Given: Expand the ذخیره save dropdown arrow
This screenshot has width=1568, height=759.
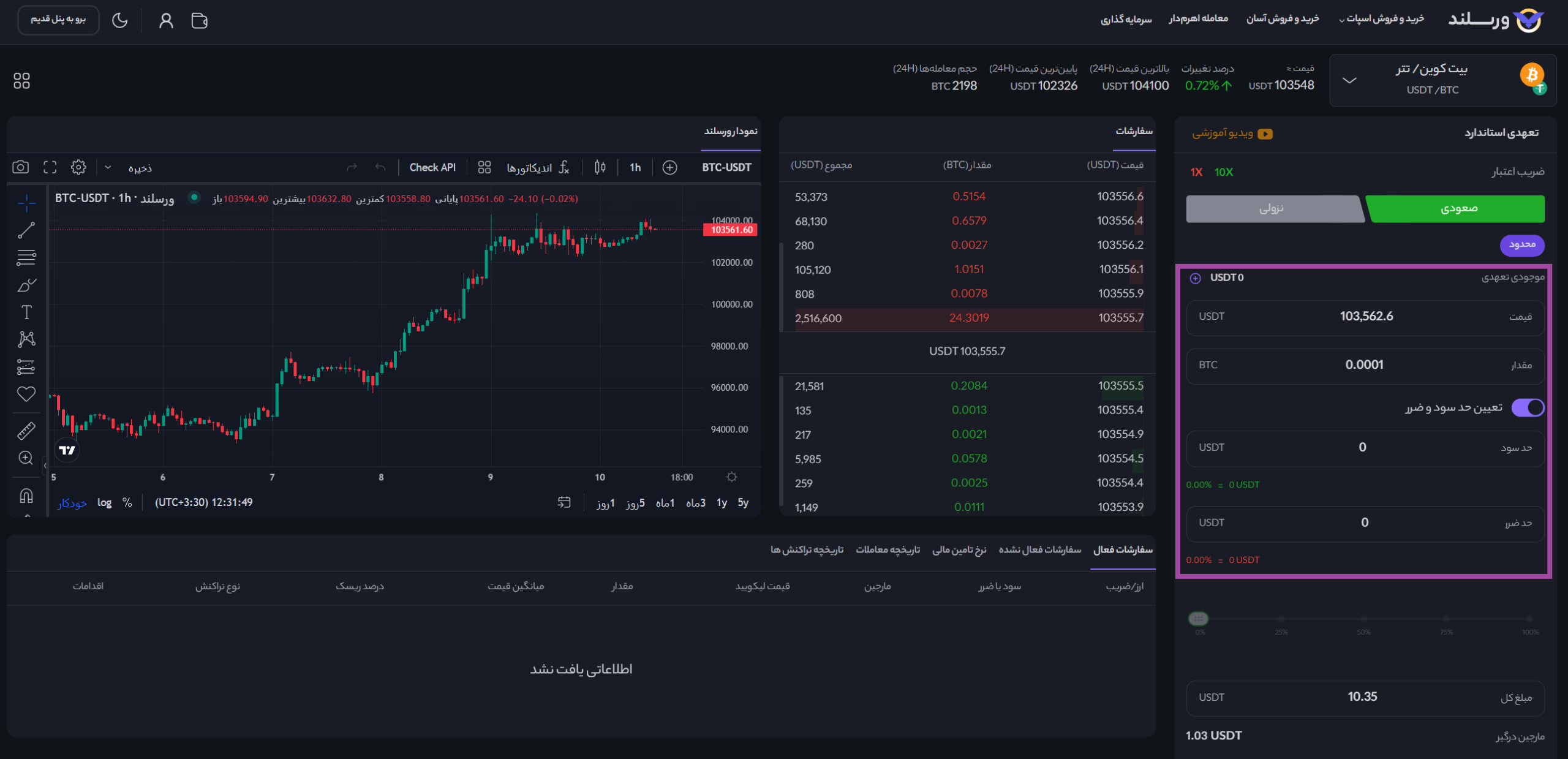Looking at the screenshot, I should (108, 167).
